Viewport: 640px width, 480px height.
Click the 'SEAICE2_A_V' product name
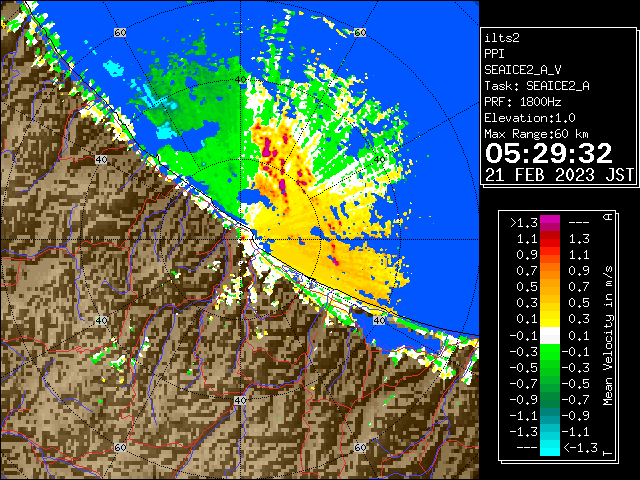523,70
